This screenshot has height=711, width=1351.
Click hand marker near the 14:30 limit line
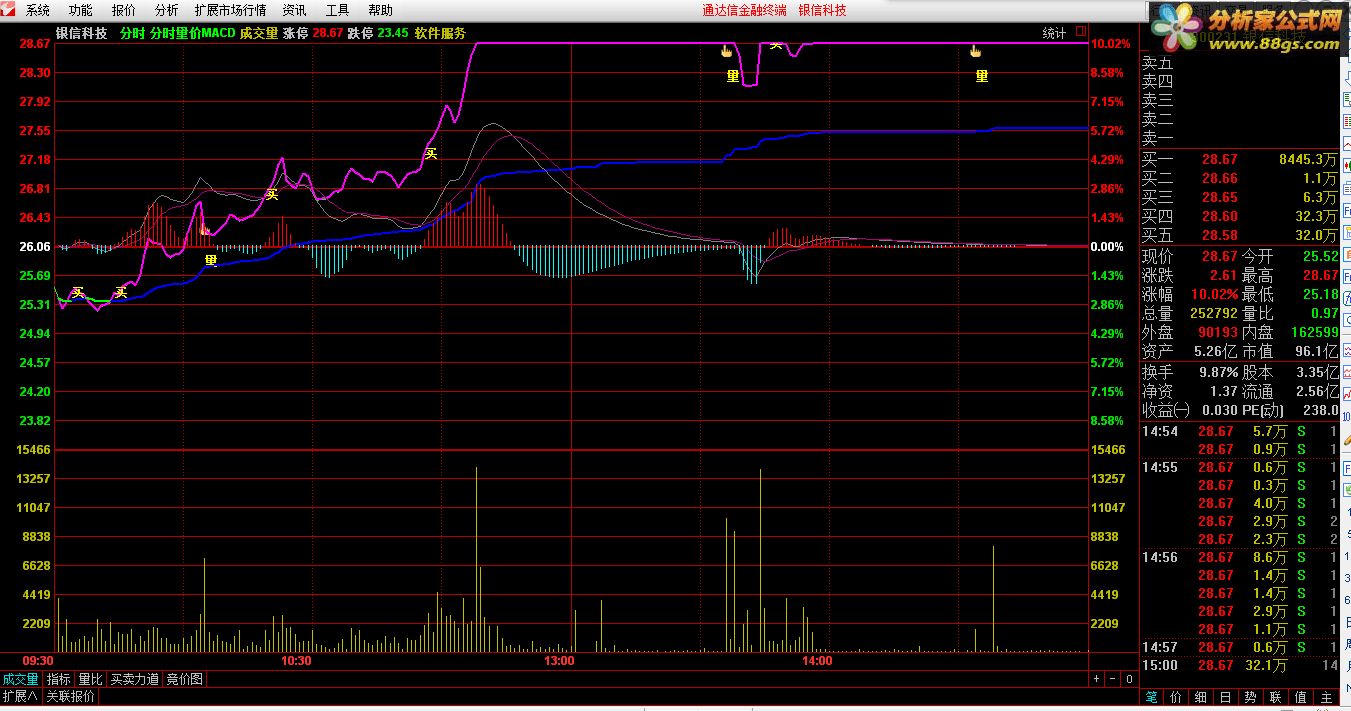[x=976, y=50]
